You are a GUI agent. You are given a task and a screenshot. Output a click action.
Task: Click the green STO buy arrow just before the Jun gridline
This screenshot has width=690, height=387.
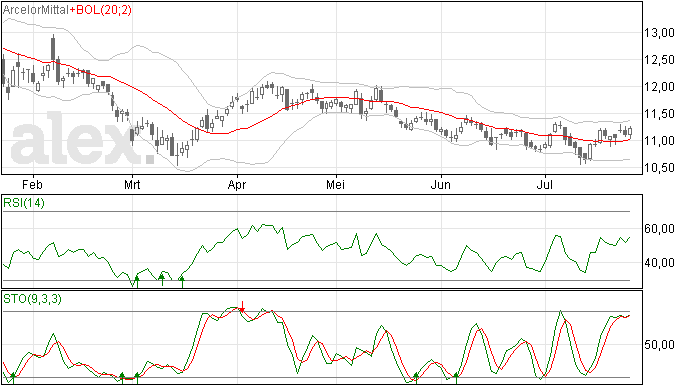click(416, 378)
